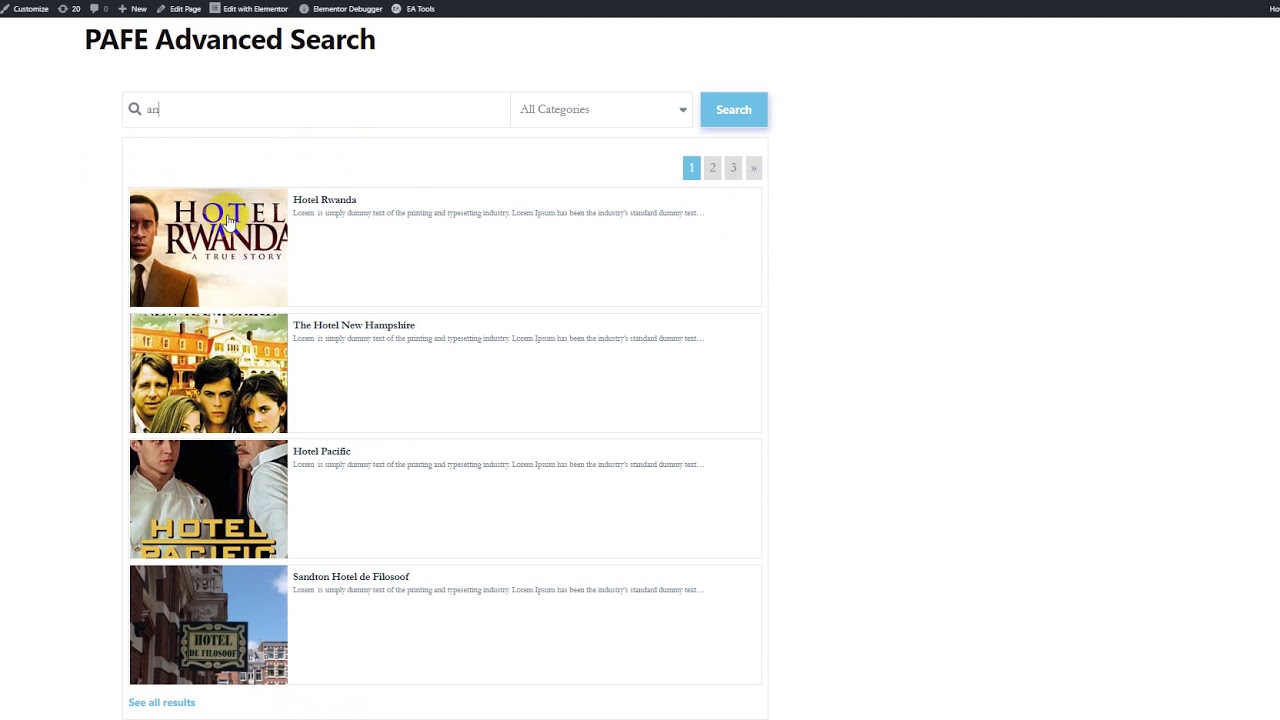Click the next page arrow
The height and width of the screenshot is (720, 1280).
(x=754, y=168)
